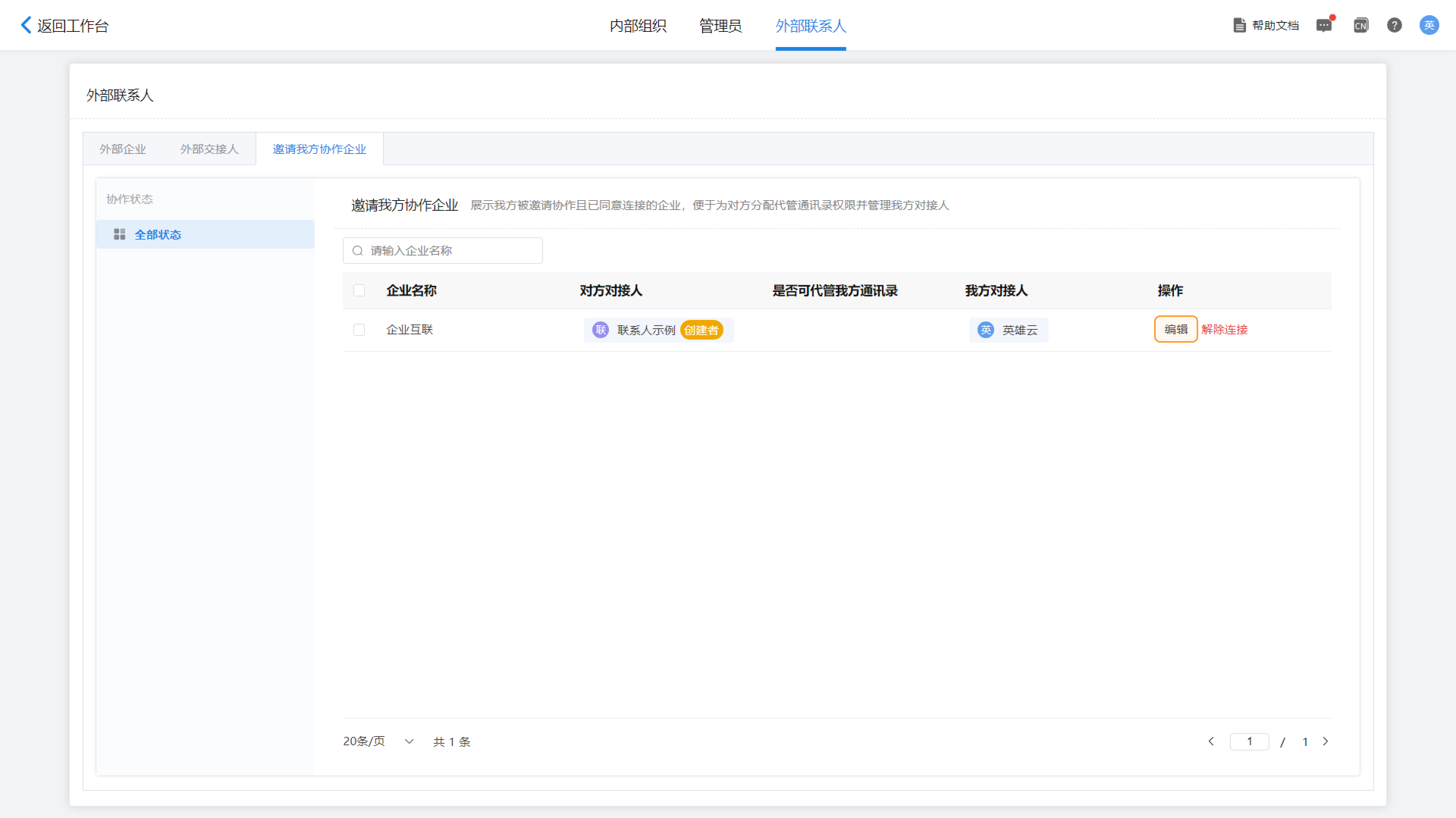Toggle the select-all checkbox in table header
This screenshot has width=1456, height=818.
pos(359,290)
